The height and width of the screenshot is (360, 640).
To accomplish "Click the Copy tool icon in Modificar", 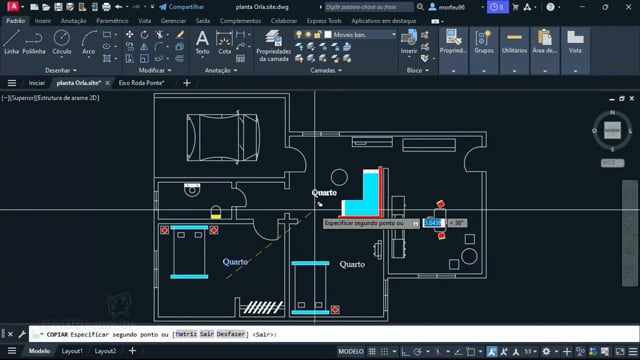I will click(129, 47).
